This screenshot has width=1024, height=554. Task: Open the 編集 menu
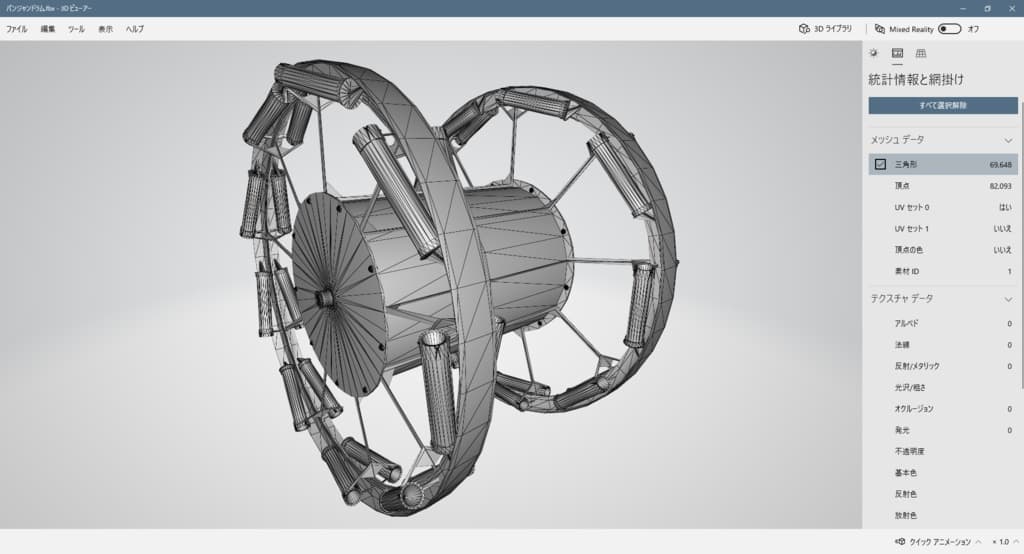pos(48,29)
